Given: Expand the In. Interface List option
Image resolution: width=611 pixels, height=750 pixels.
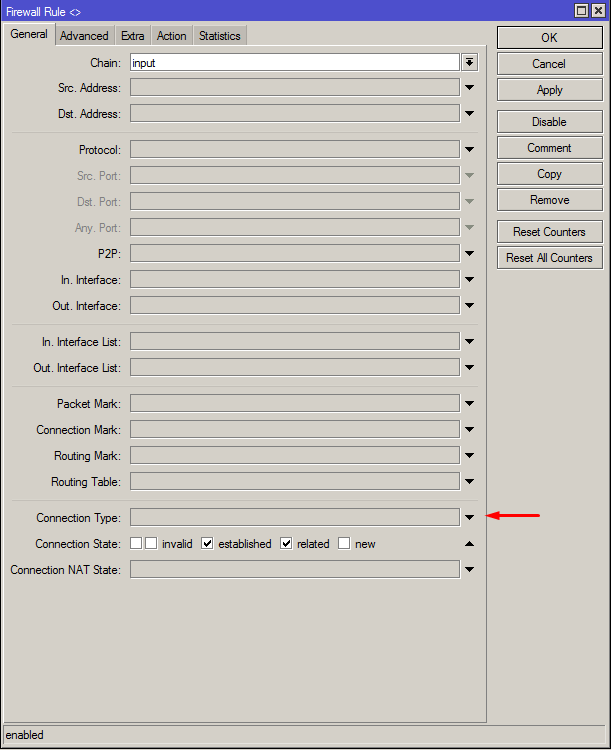Looking at the screenshot, I should pos(469,342).
